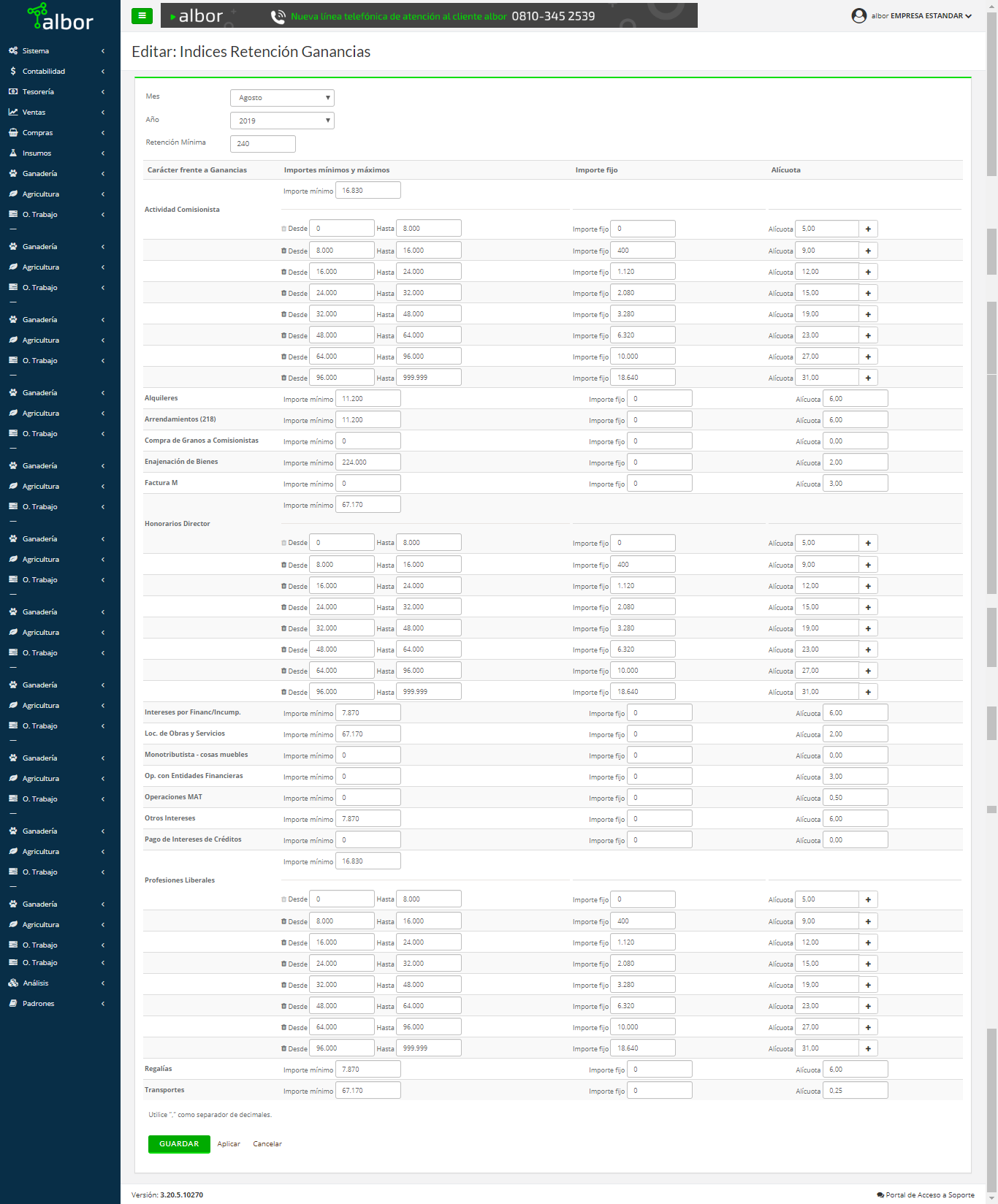Click 'Arrendamientos (218)' row label

(x=180, y=419)
